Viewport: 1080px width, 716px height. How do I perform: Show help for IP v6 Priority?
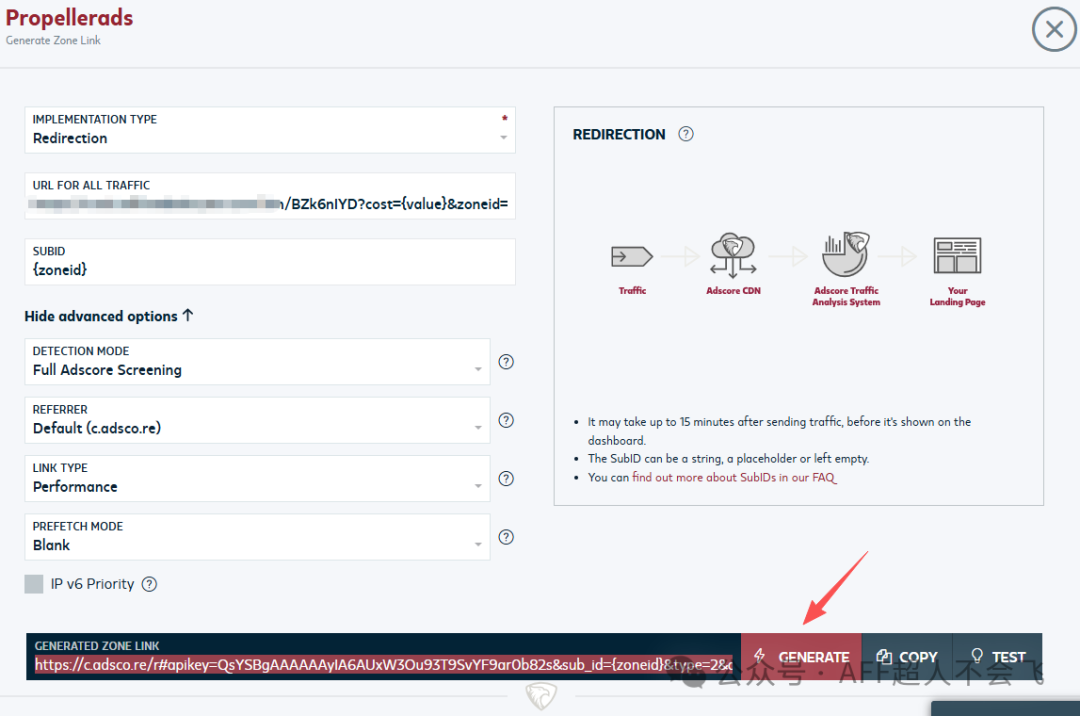click(x=149, y=585)
